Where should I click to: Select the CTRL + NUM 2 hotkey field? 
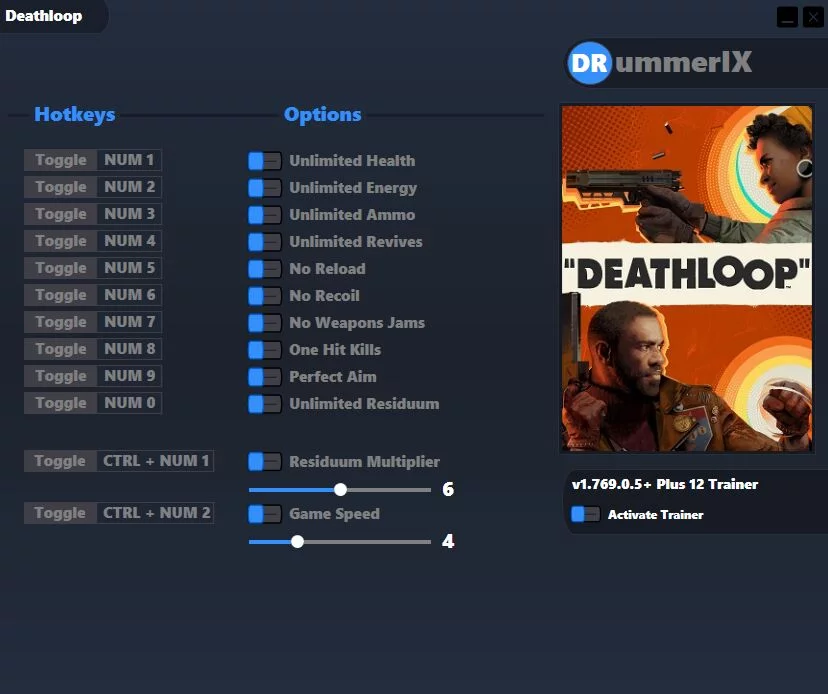(155, 513)
